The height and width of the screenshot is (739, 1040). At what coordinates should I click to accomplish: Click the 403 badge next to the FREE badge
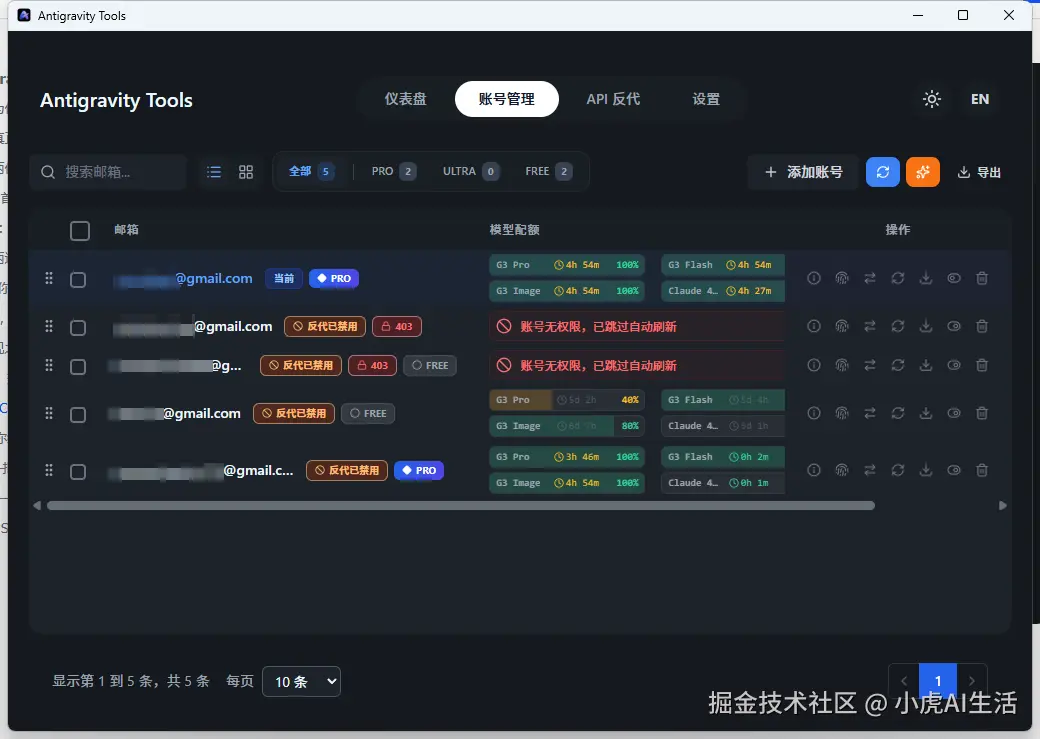372,366
